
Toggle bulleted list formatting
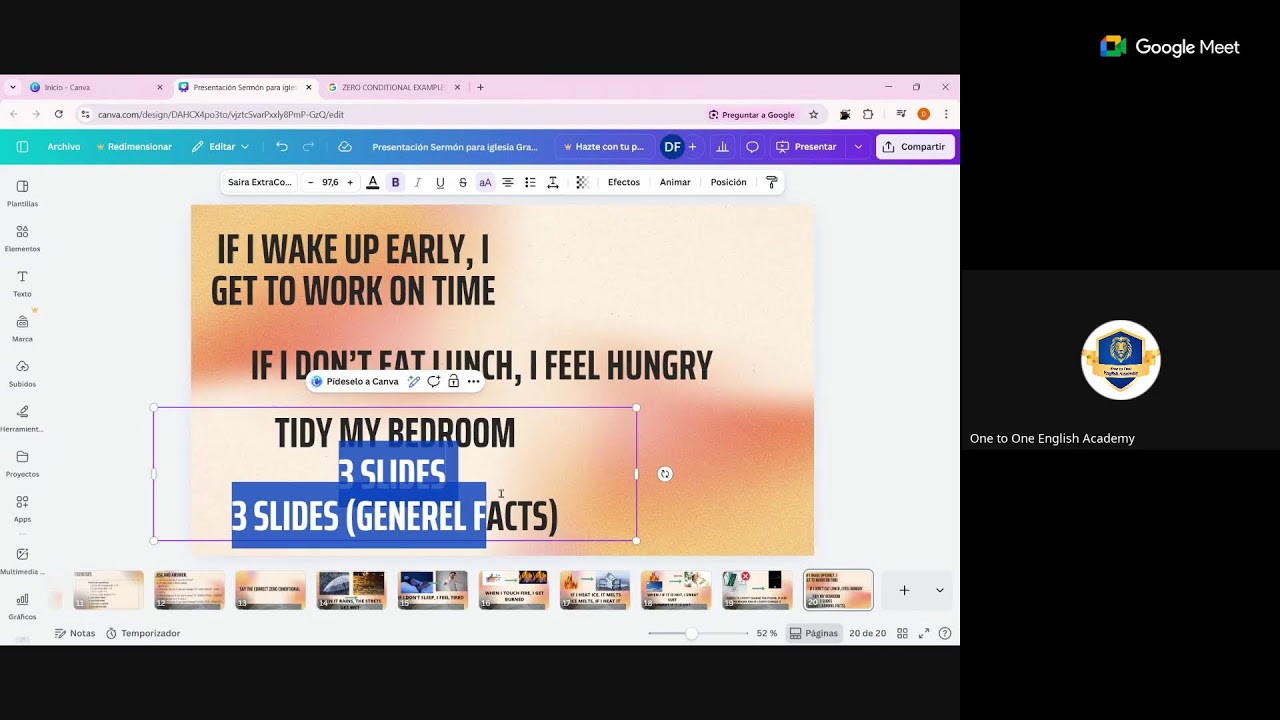(x=530, y=182)
